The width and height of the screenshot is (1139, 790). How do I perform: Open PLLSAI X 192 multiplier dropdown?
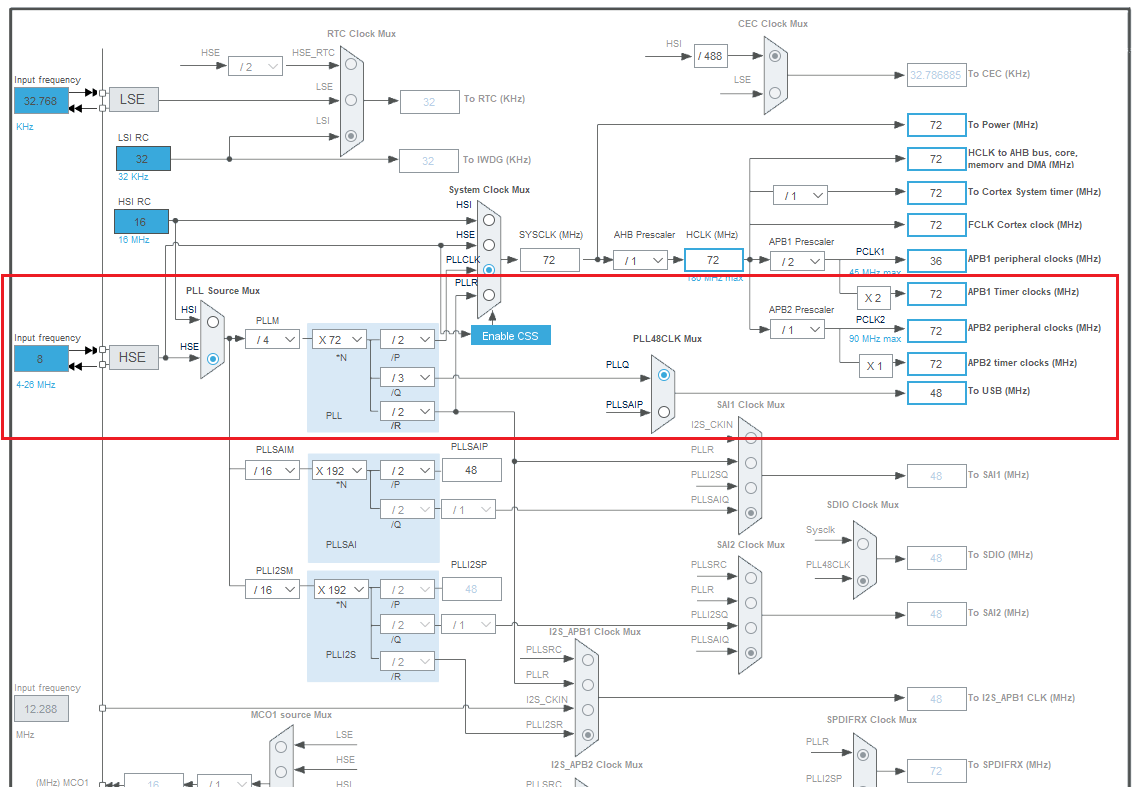[x=339, y=471]
